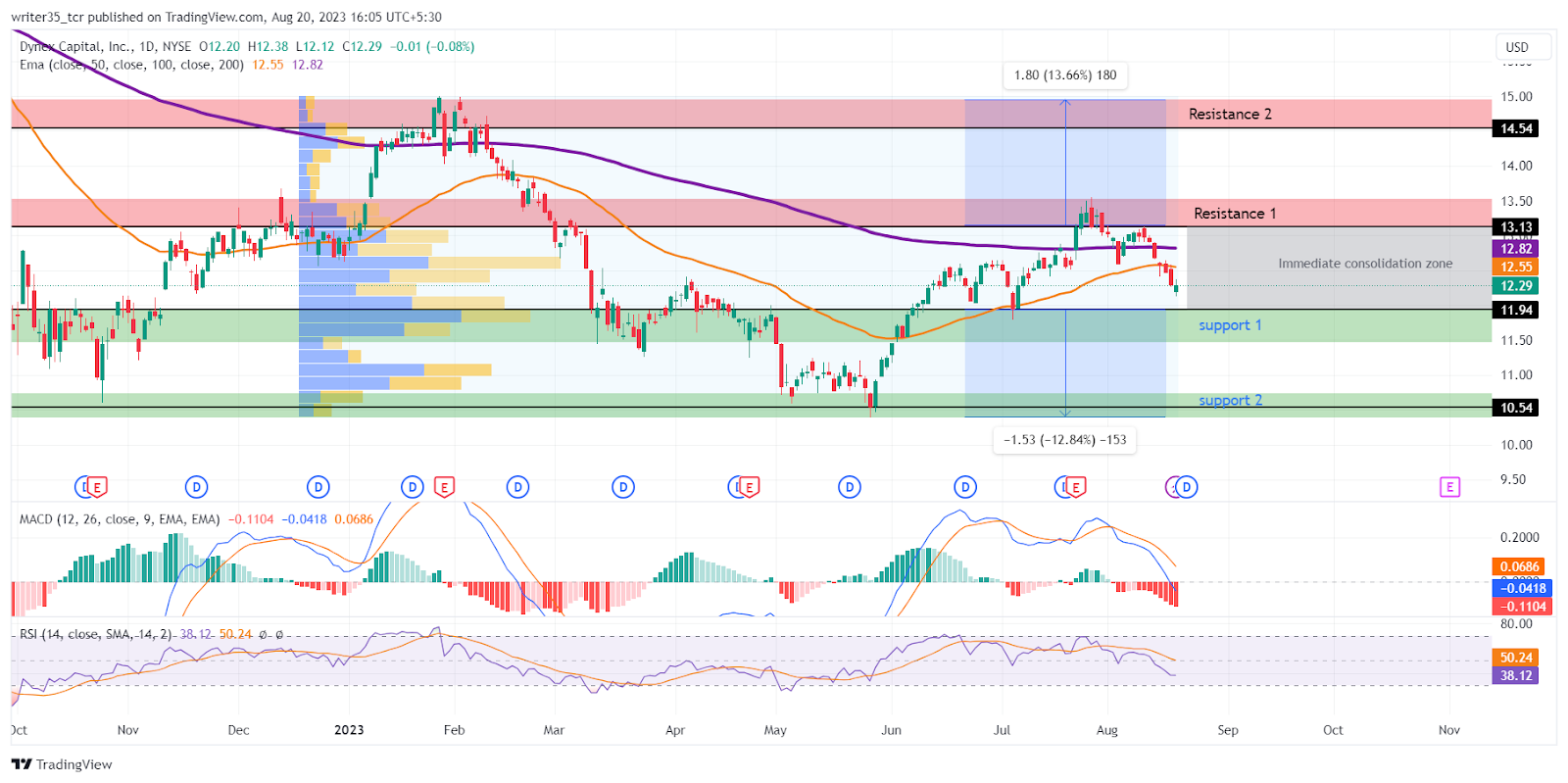1568x783 pixels.
Task: Select the 14.54 price line label
Action: coord(1515,128)
